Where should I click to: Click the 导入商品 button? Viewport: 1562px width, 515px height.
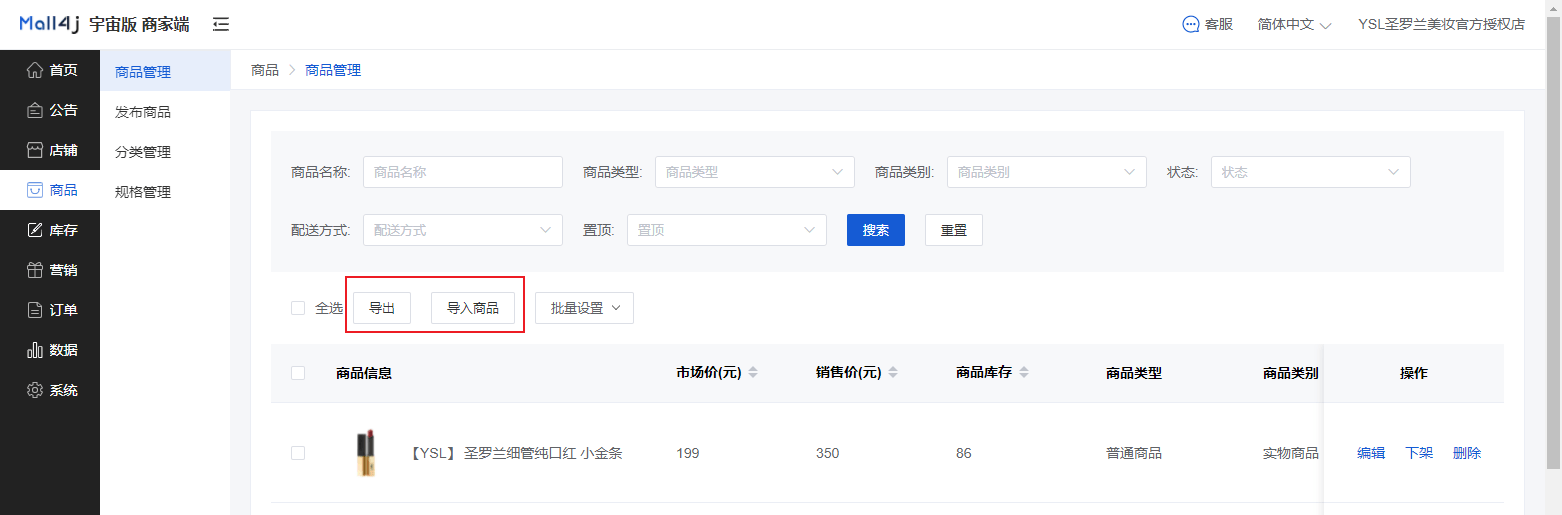click(473, 308)
